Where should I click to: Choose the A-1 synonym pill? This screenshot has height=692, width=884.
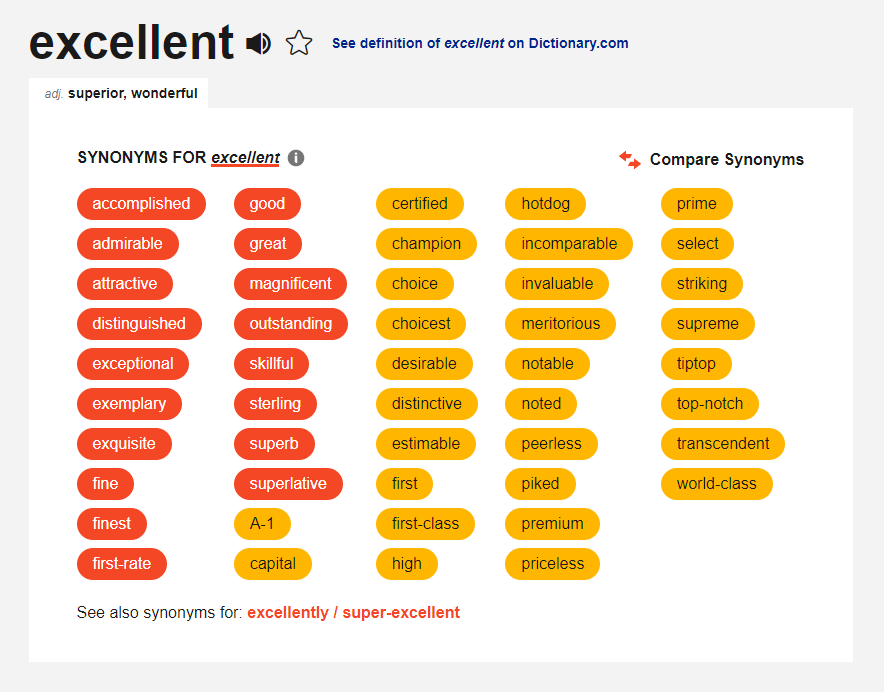click(x=262, y=524)
